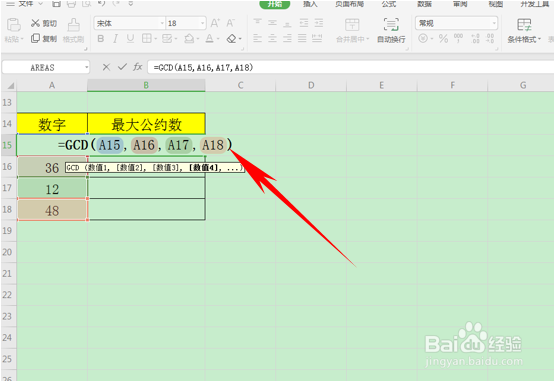Switch to the Page Layout (页面布局) tab
This screenshot has height=381, width=554.
pos(349,4)
